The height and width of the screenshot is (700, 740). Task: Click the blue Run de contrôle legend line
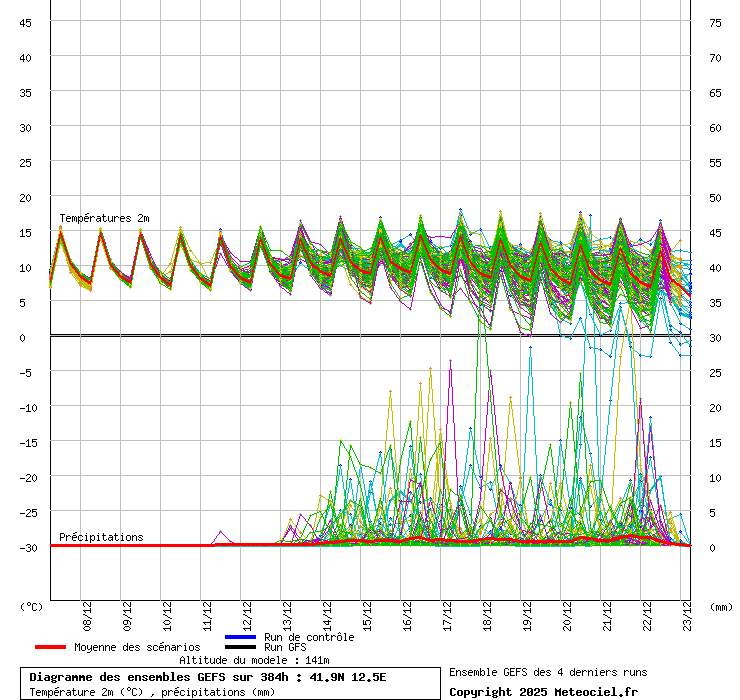[x=240, y=637]
